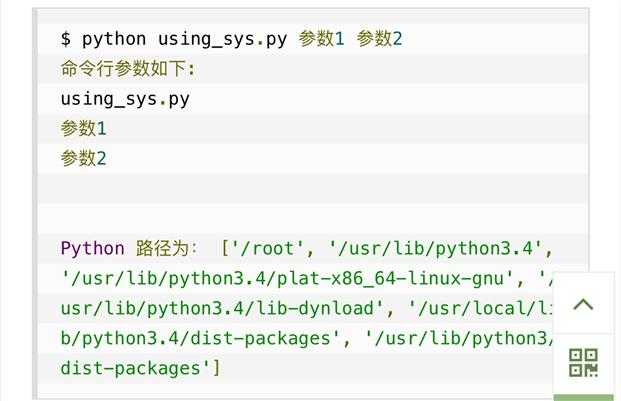Click the 参数2 output line
621x401 pixels.
pos(83,159)
